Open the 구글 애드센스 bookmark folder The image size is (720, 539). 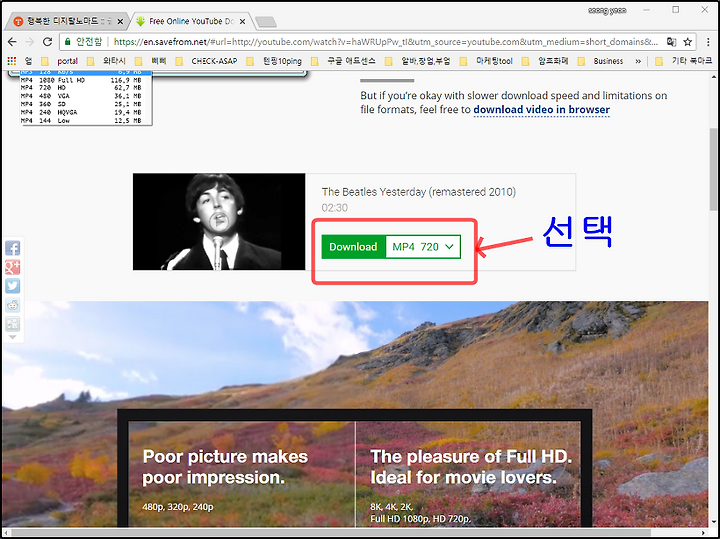(344, 61)
